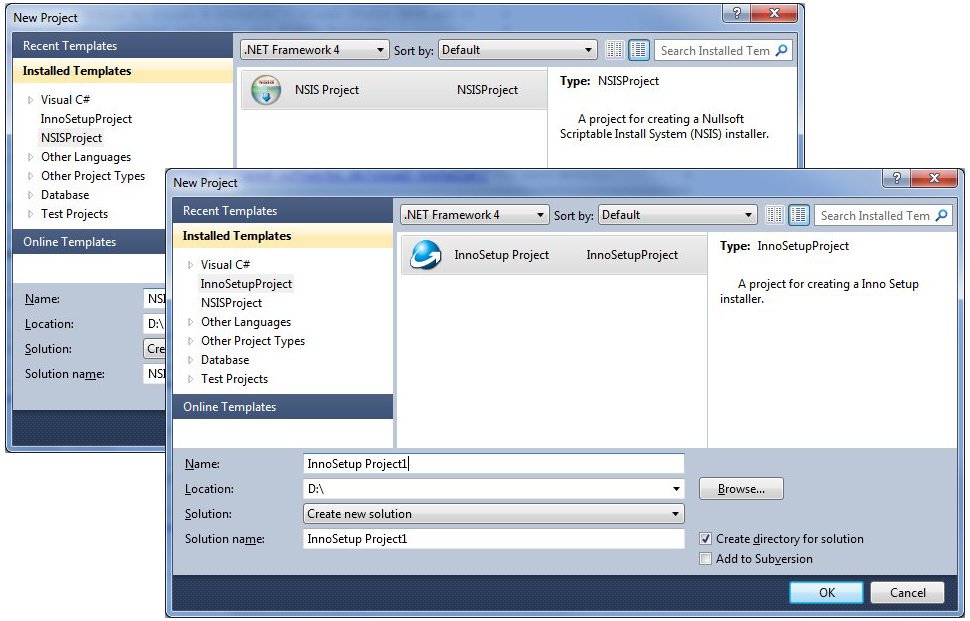Open Online Templates section in back dialog
This screenshot has height=621, width=970.
89,242
